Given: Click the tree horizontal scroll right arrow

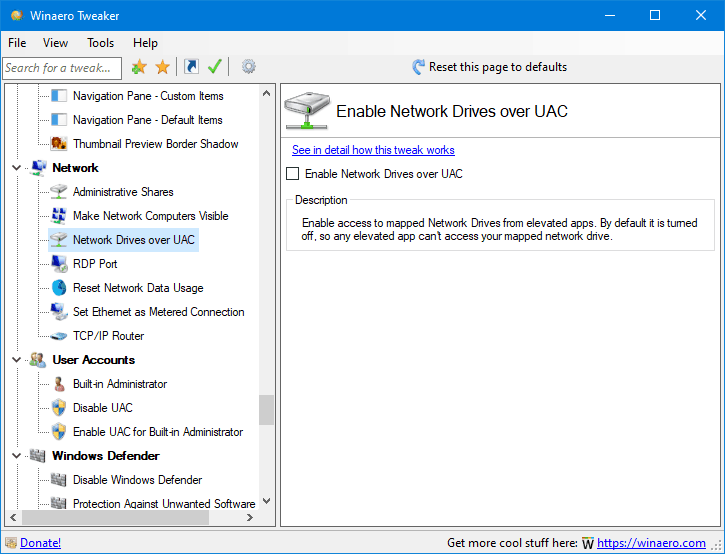Looking at the screenshot, I should click(x=250, y=517).
